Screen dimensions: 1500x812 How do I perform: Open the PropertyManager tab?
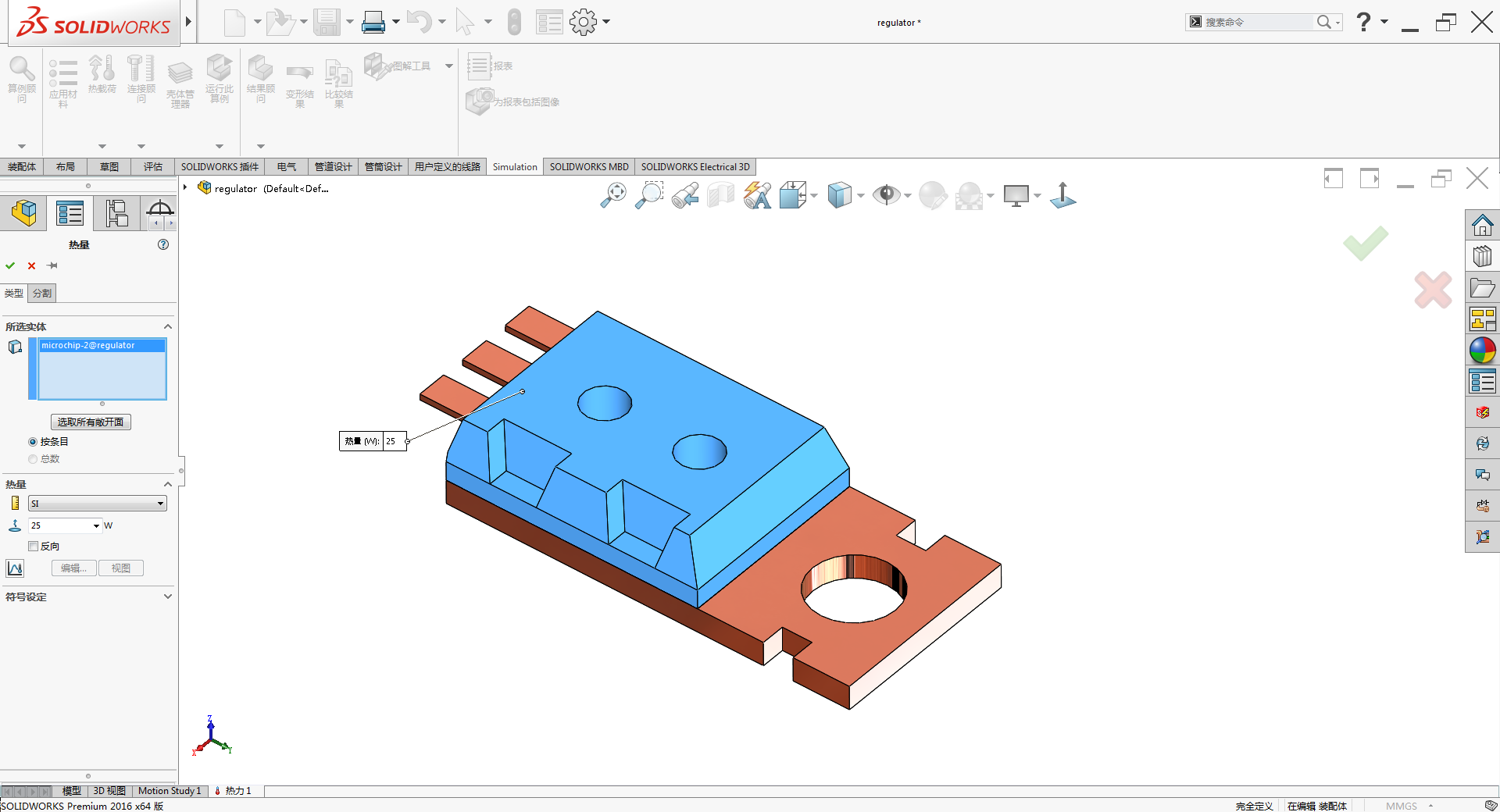[x=70, y=212]
